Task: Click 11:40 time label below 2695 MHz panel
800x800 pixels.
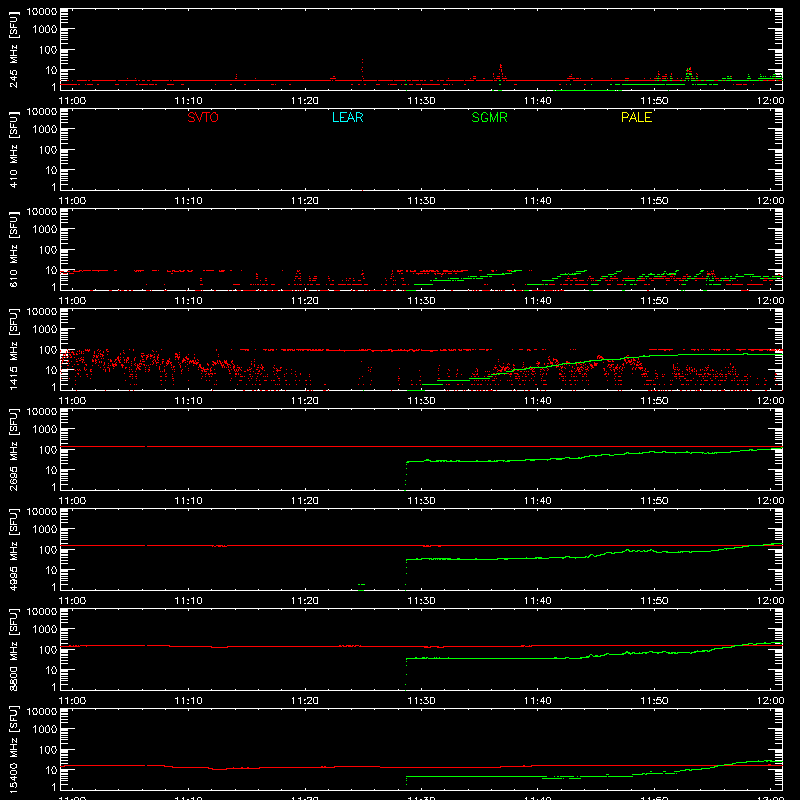Action: (x=538, y=501)
